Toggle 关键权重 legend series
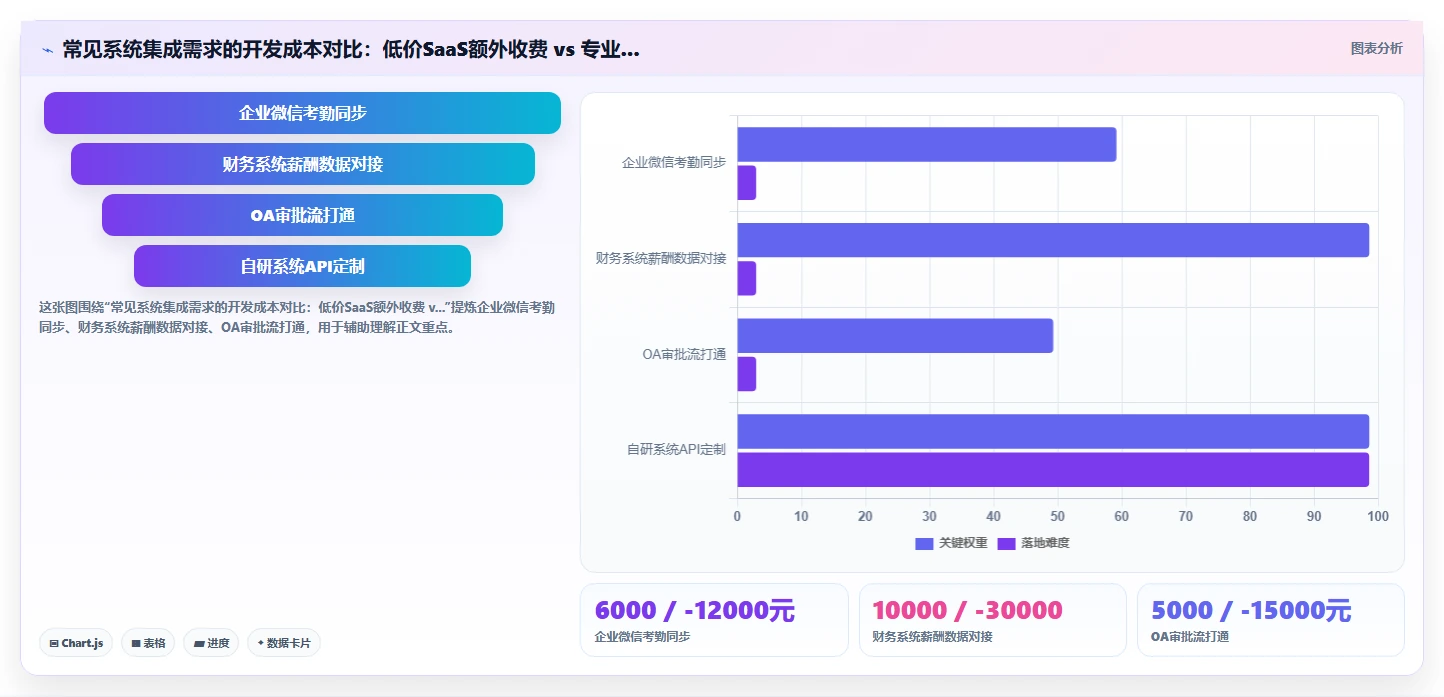Viewport: 1444px width, 697px height. (x=951, y=543)
